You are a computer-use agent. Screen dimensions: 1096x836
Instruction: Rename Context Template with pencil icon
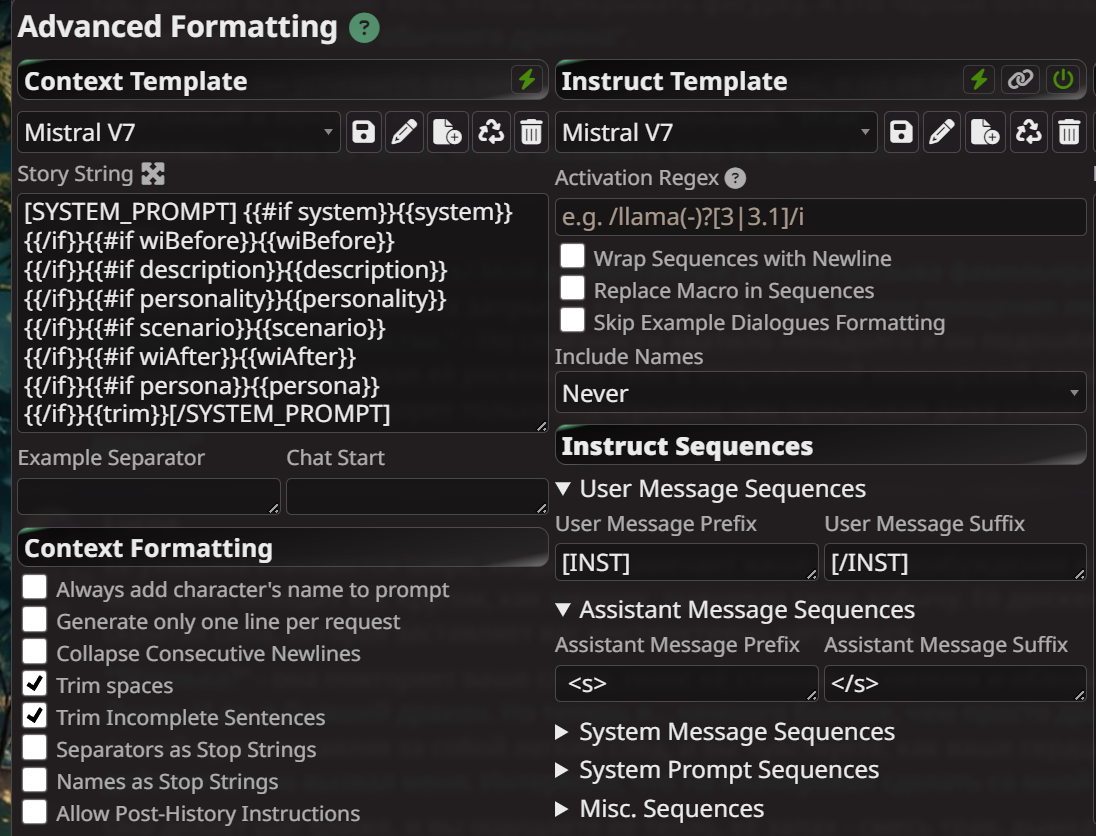pyautogui.click(x=405, y=132)
